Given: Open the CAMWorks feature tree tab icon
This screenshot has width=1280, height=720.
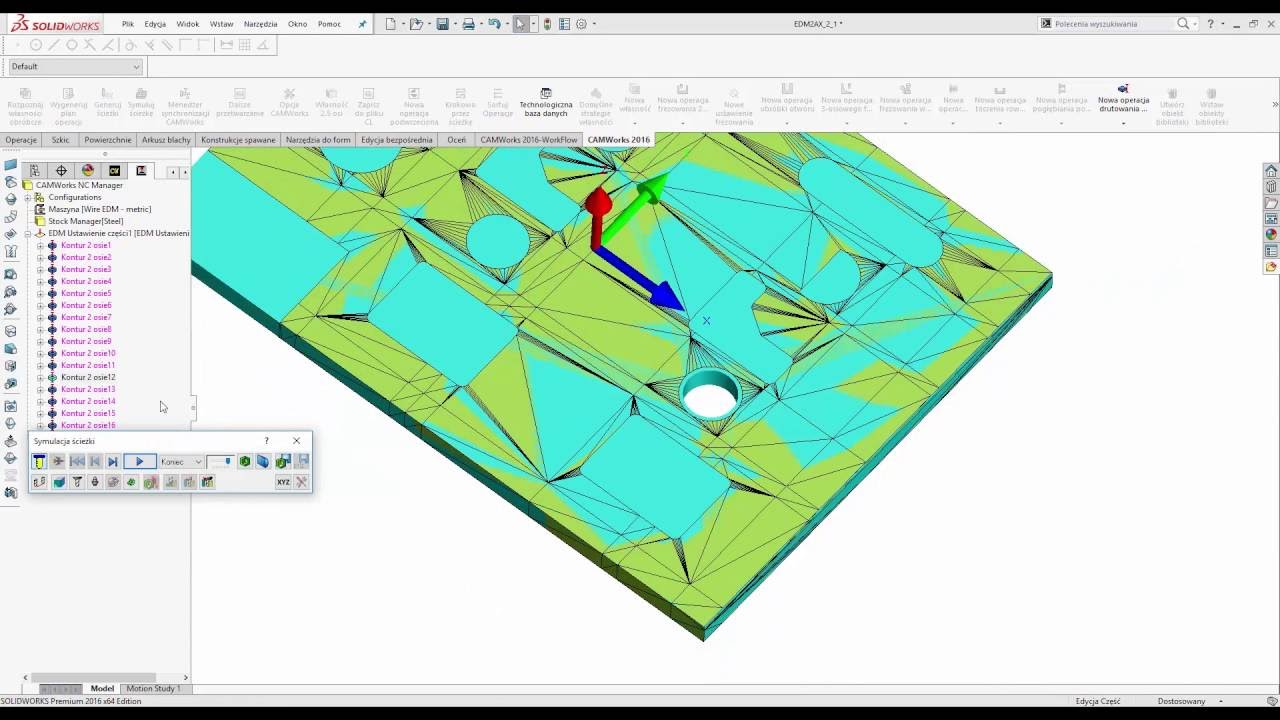Looking at the screenshot, I should pyautogui.click(x=114, y=171).
